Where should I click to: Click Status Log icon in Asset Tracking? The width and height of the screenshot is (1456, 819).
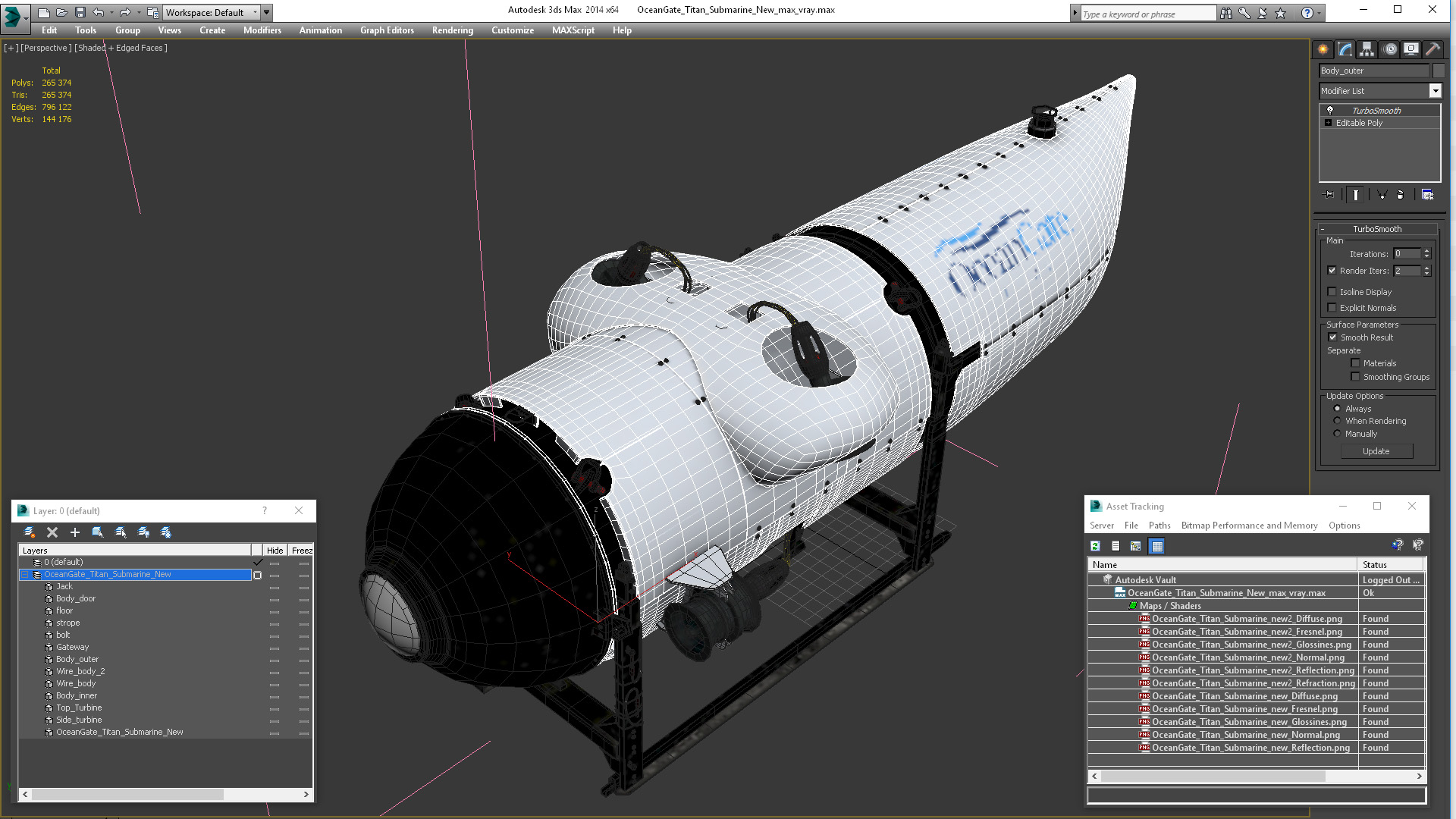(1116, 546)
